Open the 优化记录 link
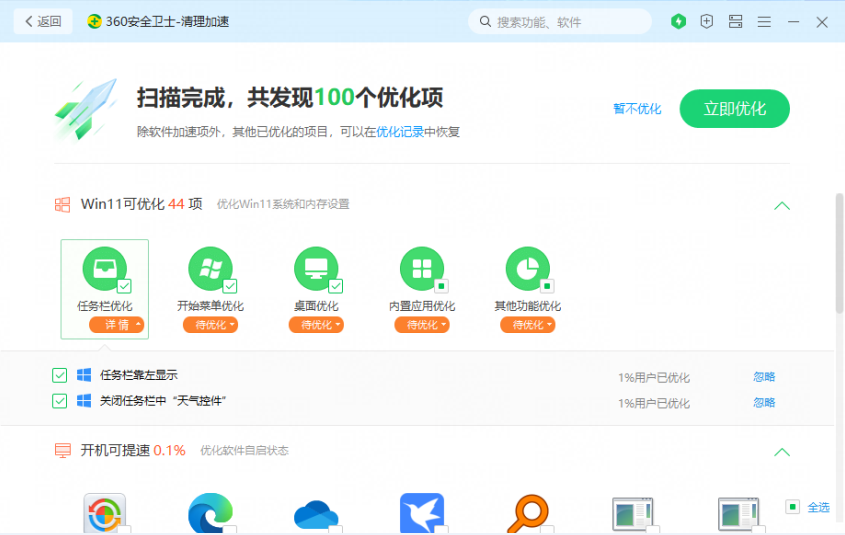This screenshot has height=535, width=845. (x=399, y=132)
